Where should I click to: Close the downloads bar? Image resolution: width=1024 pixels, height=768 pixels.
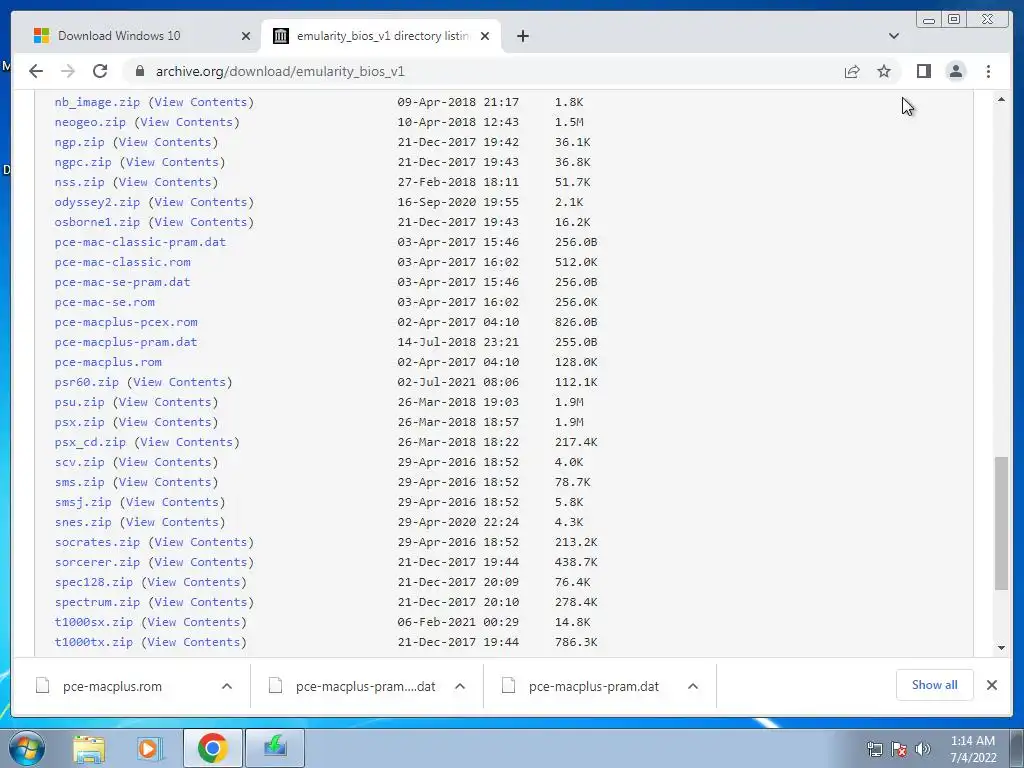(x=991, y=685)
